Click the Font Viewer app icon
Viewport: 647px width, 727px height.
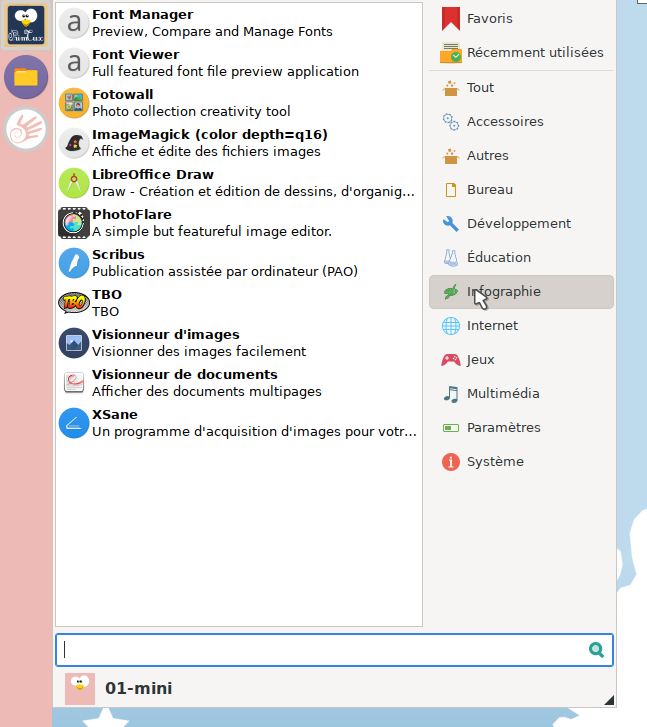pyautogui.click(x=74, y=63)
